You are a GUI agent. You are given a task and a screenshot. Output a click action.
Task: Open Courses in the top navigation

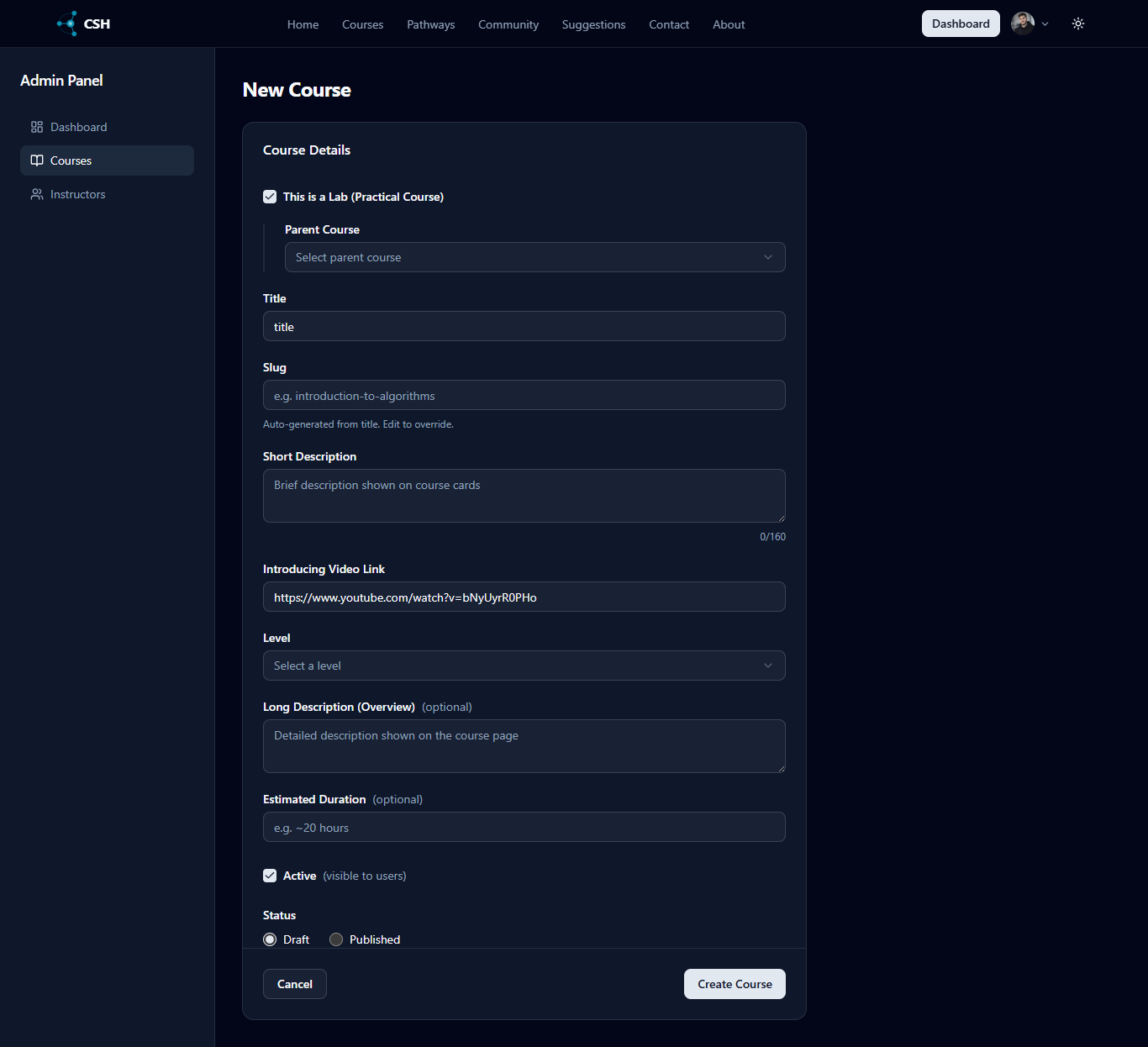coord(362,24)
